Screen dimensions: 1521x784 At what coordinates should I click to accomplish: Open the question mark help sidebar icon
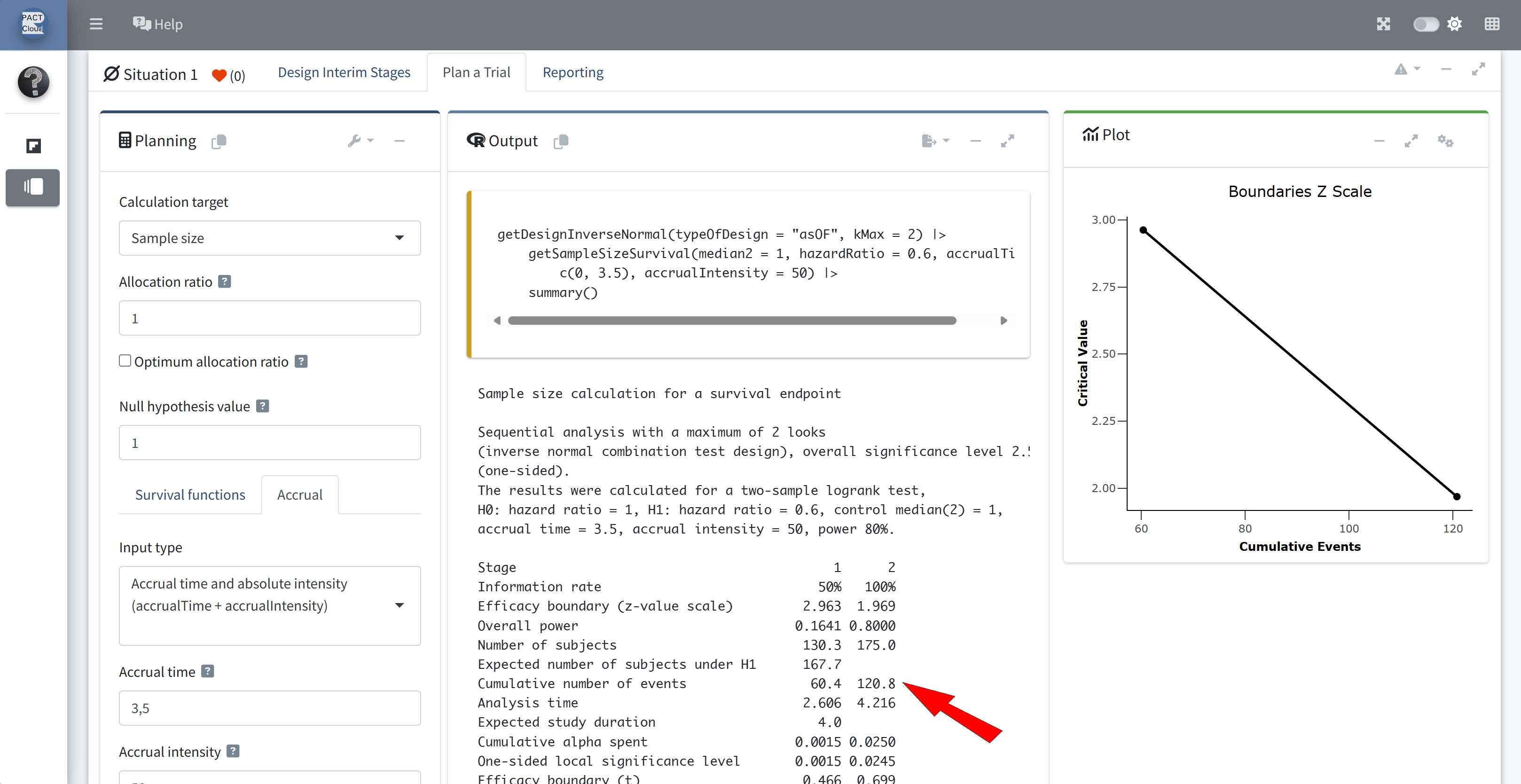coord(33,82)
